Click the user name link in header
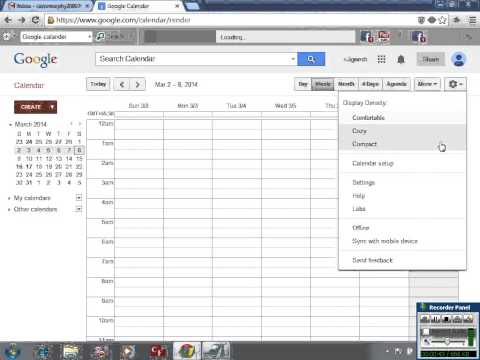Screen dimensions: 480x360 pos(356,60)
